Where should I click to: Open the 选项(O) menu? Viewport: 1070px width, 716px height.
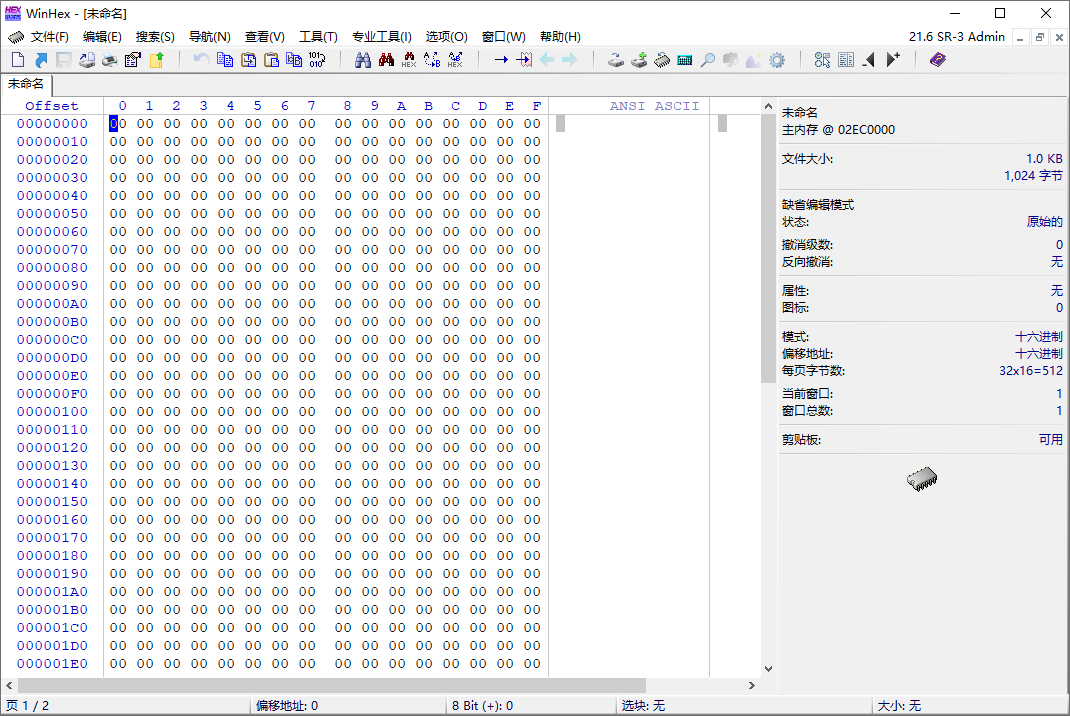click(x=446, y=37)
